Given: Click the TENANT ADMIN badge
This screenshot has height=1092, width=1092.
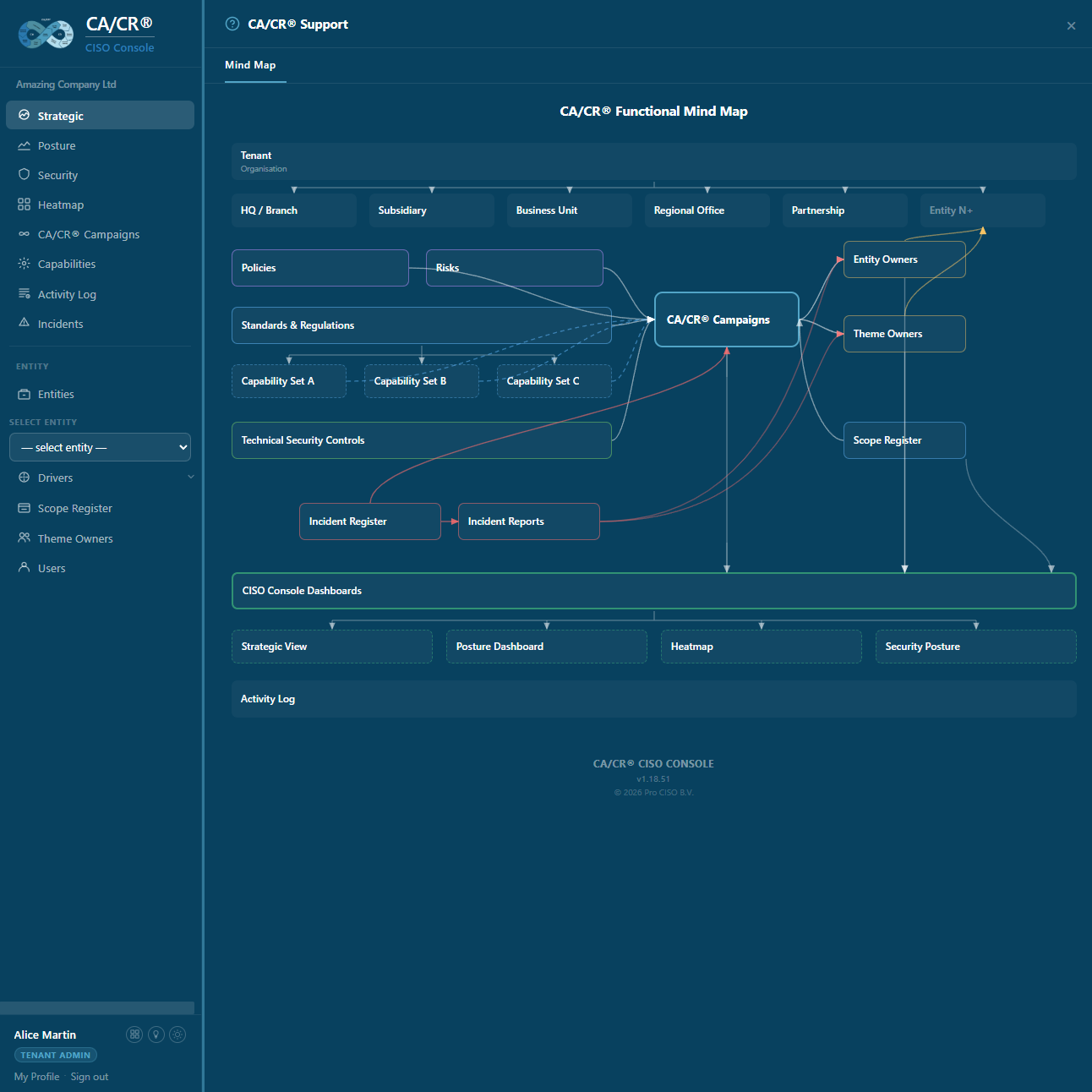Looking at the screenshot, I should (x=56, y=1055).
